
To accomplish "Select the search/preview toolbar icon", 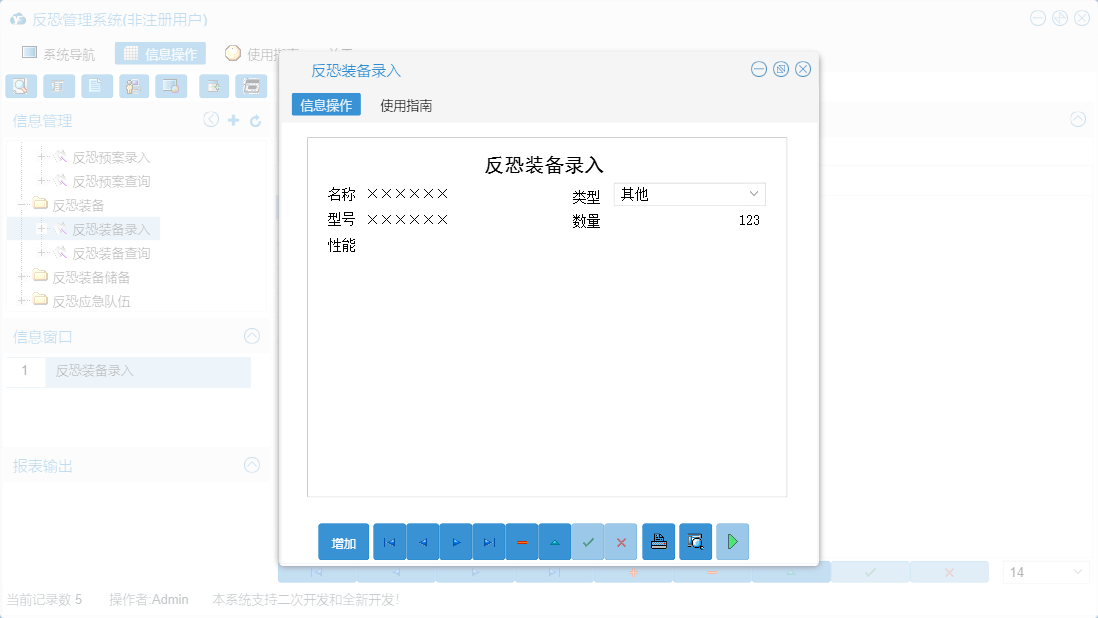I will click(x=20, y=86).
